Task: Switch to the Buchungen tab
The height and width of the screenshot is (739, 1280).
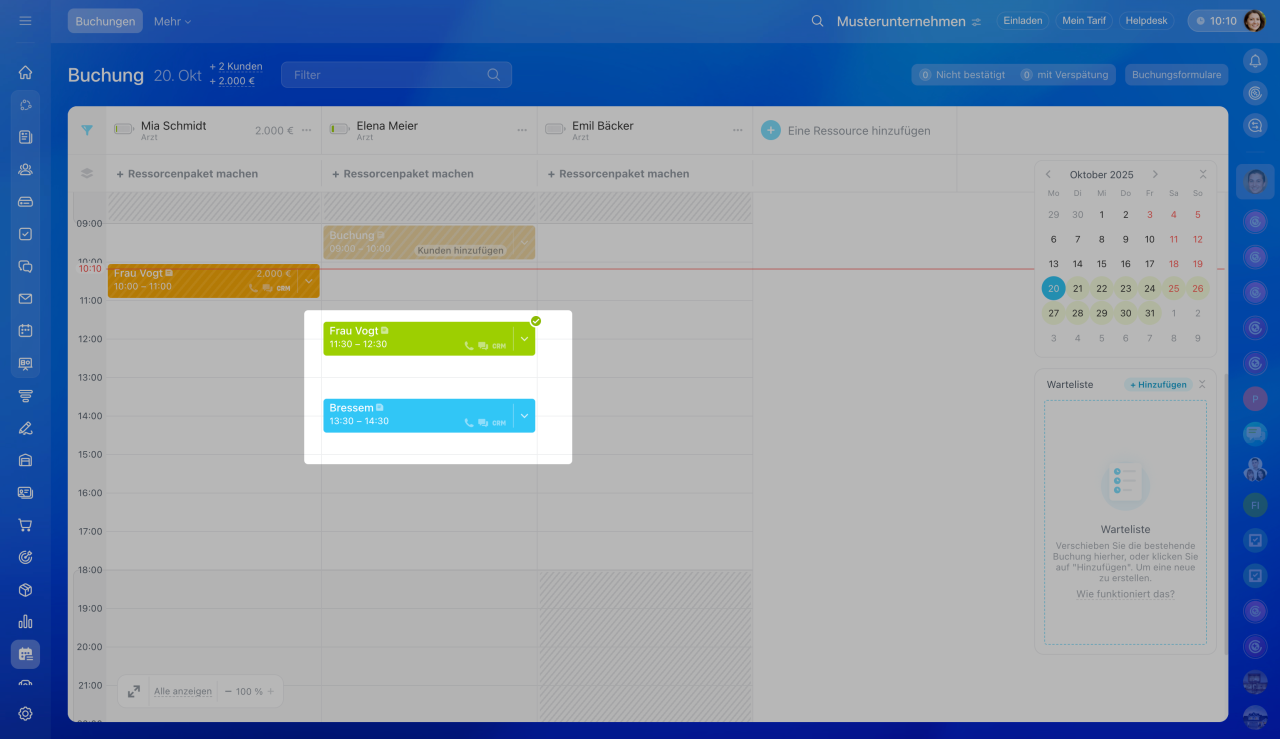Action: pyautogui.click(x=105, y=21)
